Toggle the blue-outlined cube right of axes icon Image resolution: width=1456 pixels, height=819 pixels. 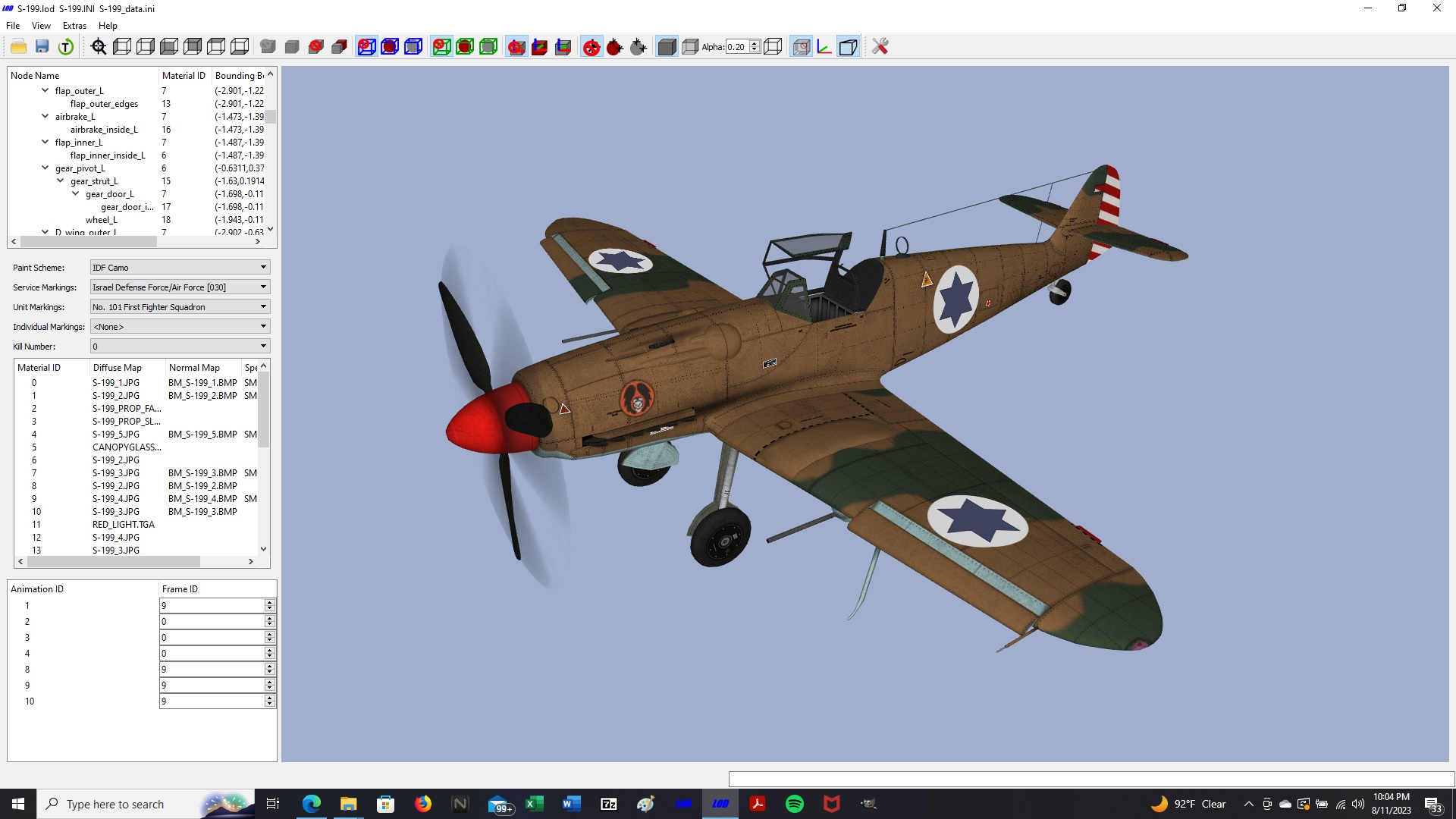coord(848,47)
